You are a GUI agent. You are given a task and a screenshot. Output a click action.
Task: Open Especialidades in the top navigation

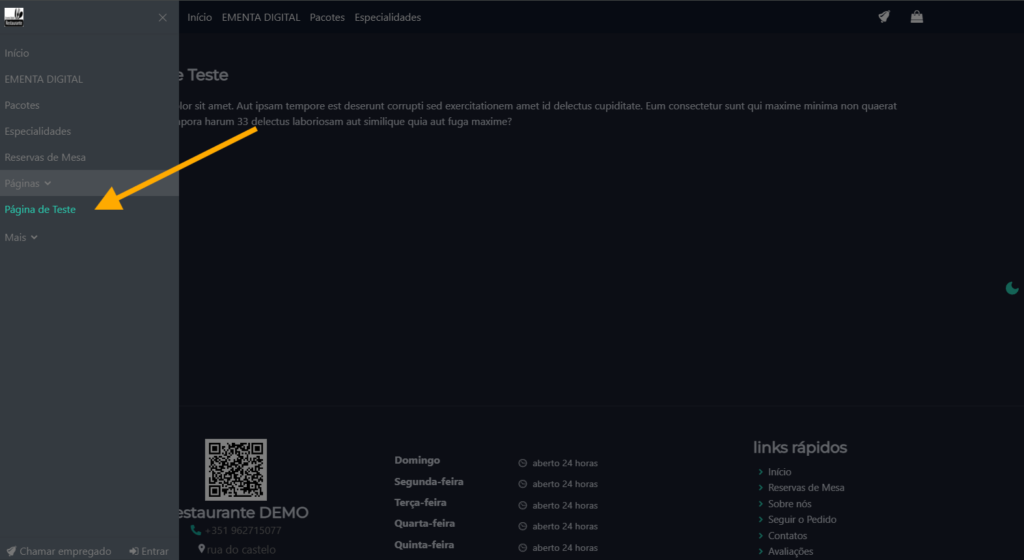tap(387, 18)
